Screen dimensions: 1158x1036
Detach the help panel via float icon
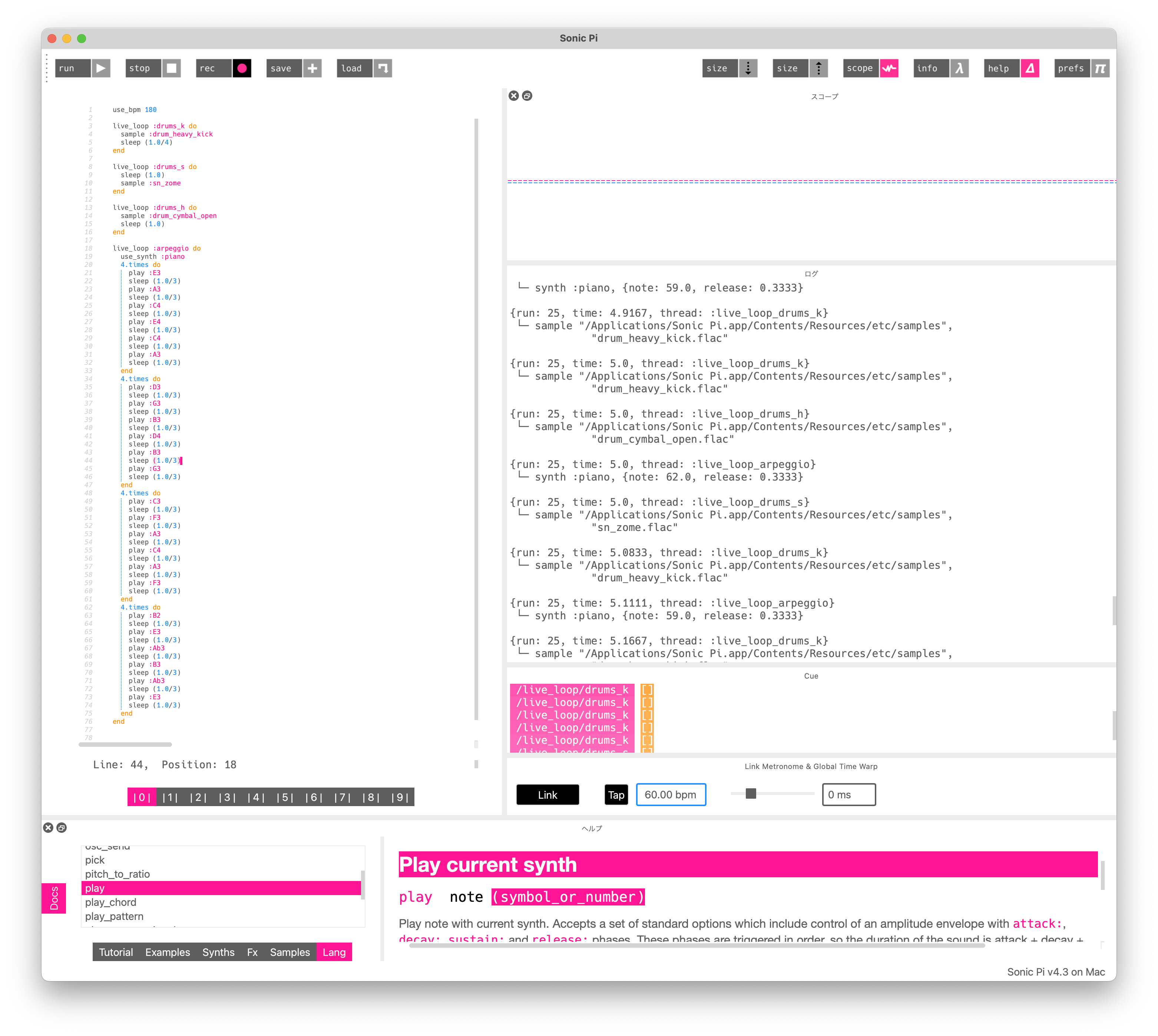[62, 828]
